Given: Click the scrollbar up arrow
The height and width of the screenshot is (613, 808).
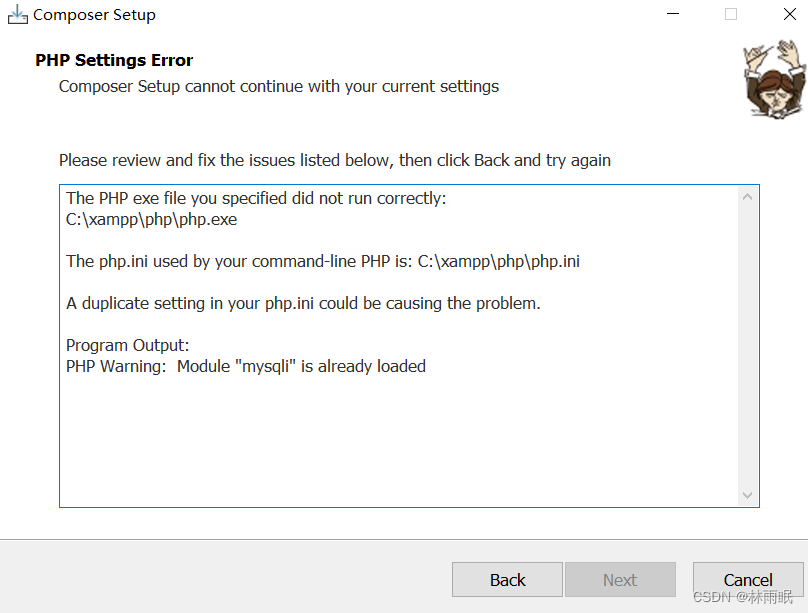Looking at the screenshot, I should coord(747,196).
